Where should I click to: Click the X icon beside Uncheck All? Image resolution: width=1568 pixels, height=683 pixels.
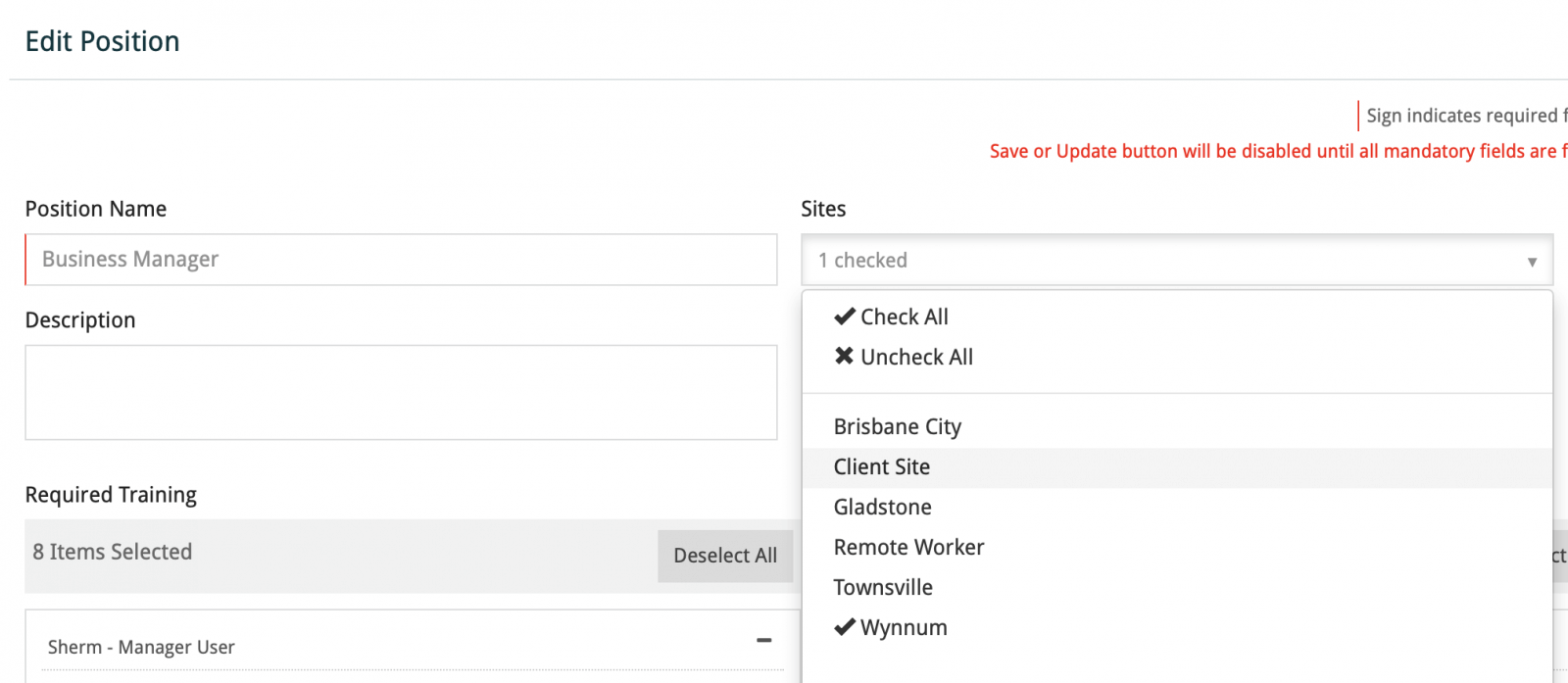point(844,357)
